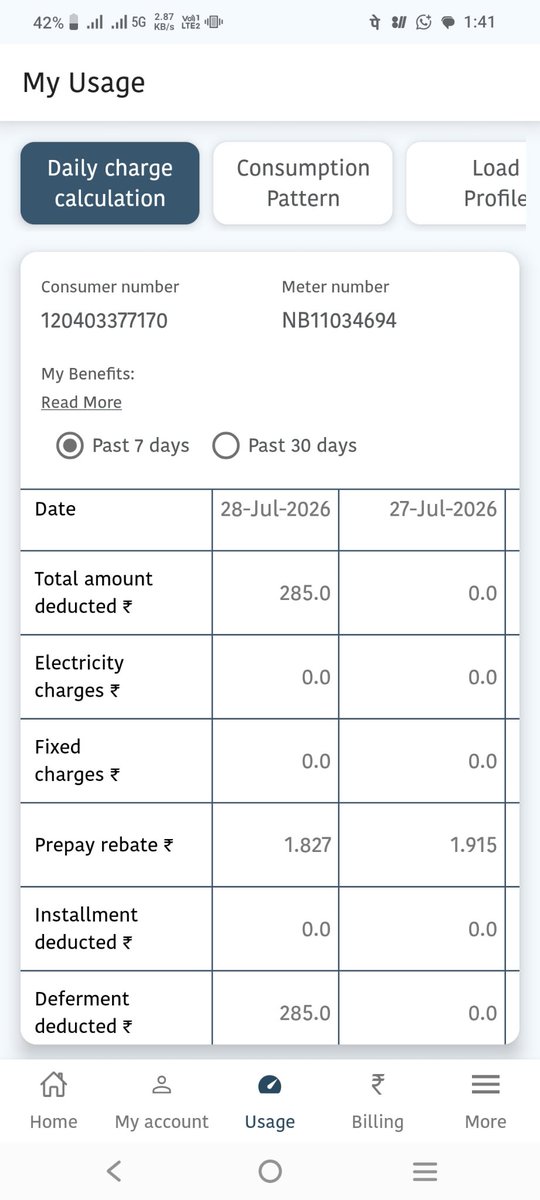Open Billing rupee icon
Image resolution: width=540 pixels, height=1200 pixels.
click(x=377, y=1084)
